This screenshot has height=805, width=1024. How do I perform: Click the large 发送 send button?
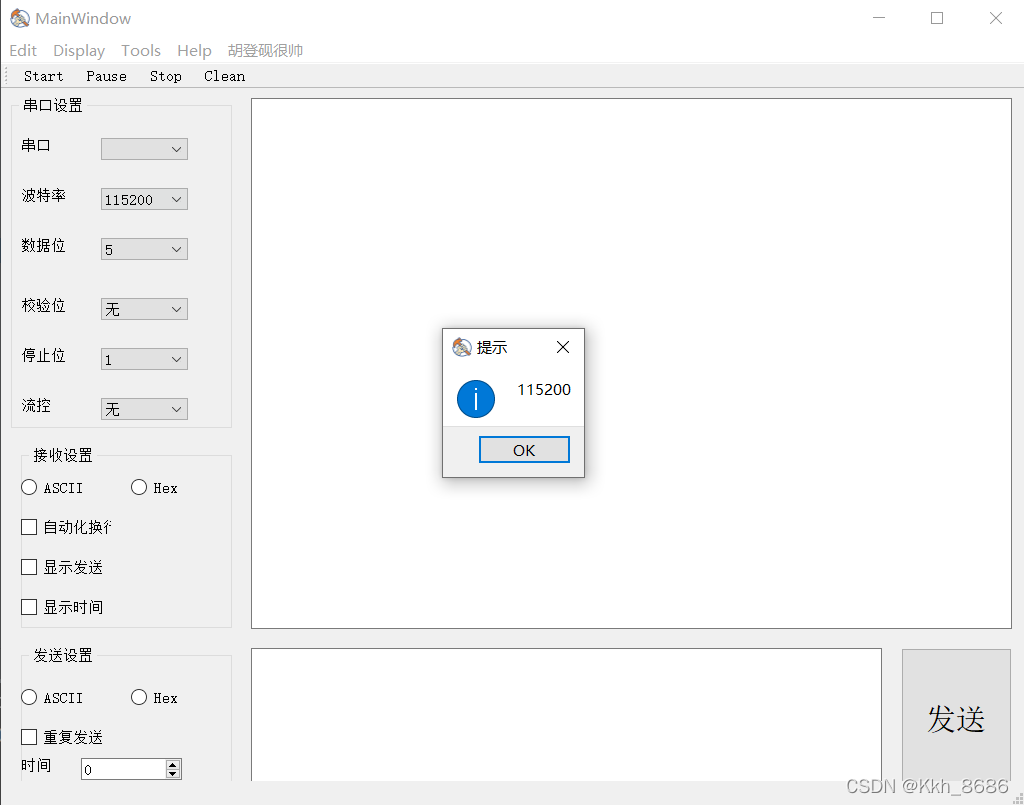[956, 715]
